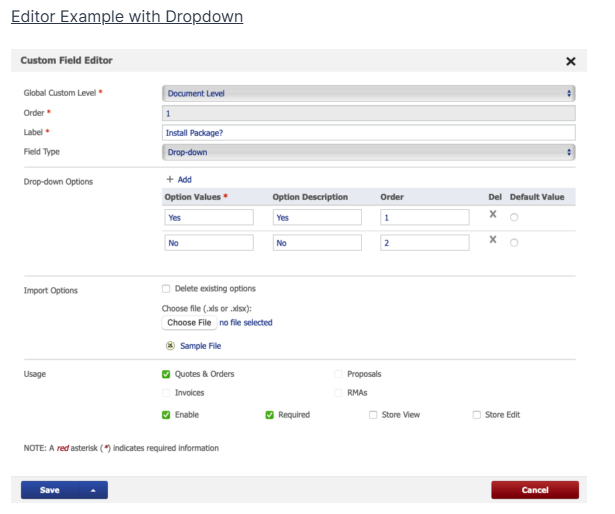Screen dimensions: 615x514
Task: Set Yes as the default value
Action: pos(514,217)
